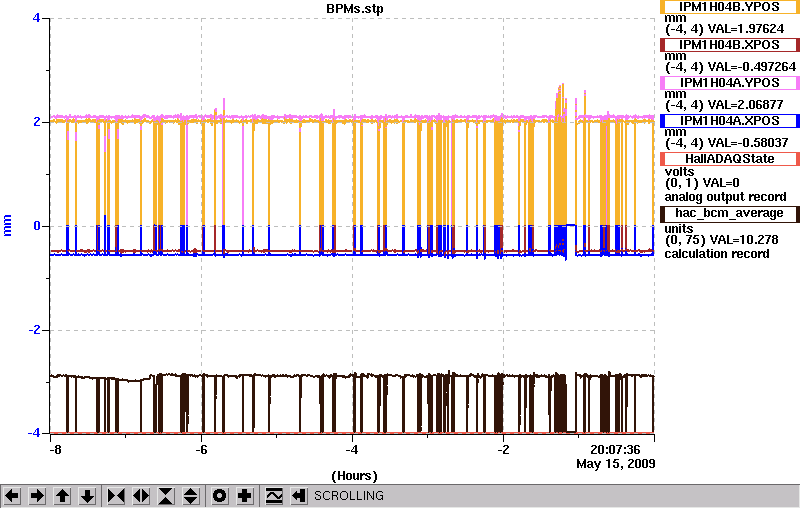Pan the plot down with down arrow
Image resolution: width=800 pixels, height=508 pixels.
tap(88, 496)
